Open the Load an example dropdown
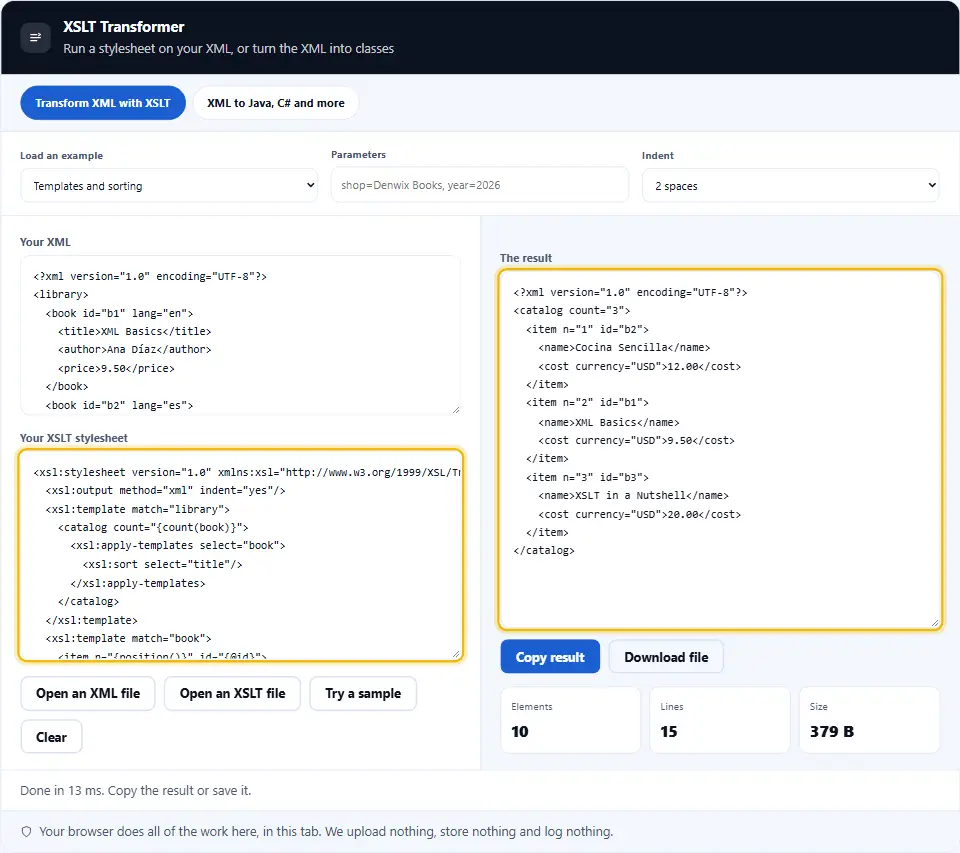The image size is (960, 853). click(x=169, y=186)
